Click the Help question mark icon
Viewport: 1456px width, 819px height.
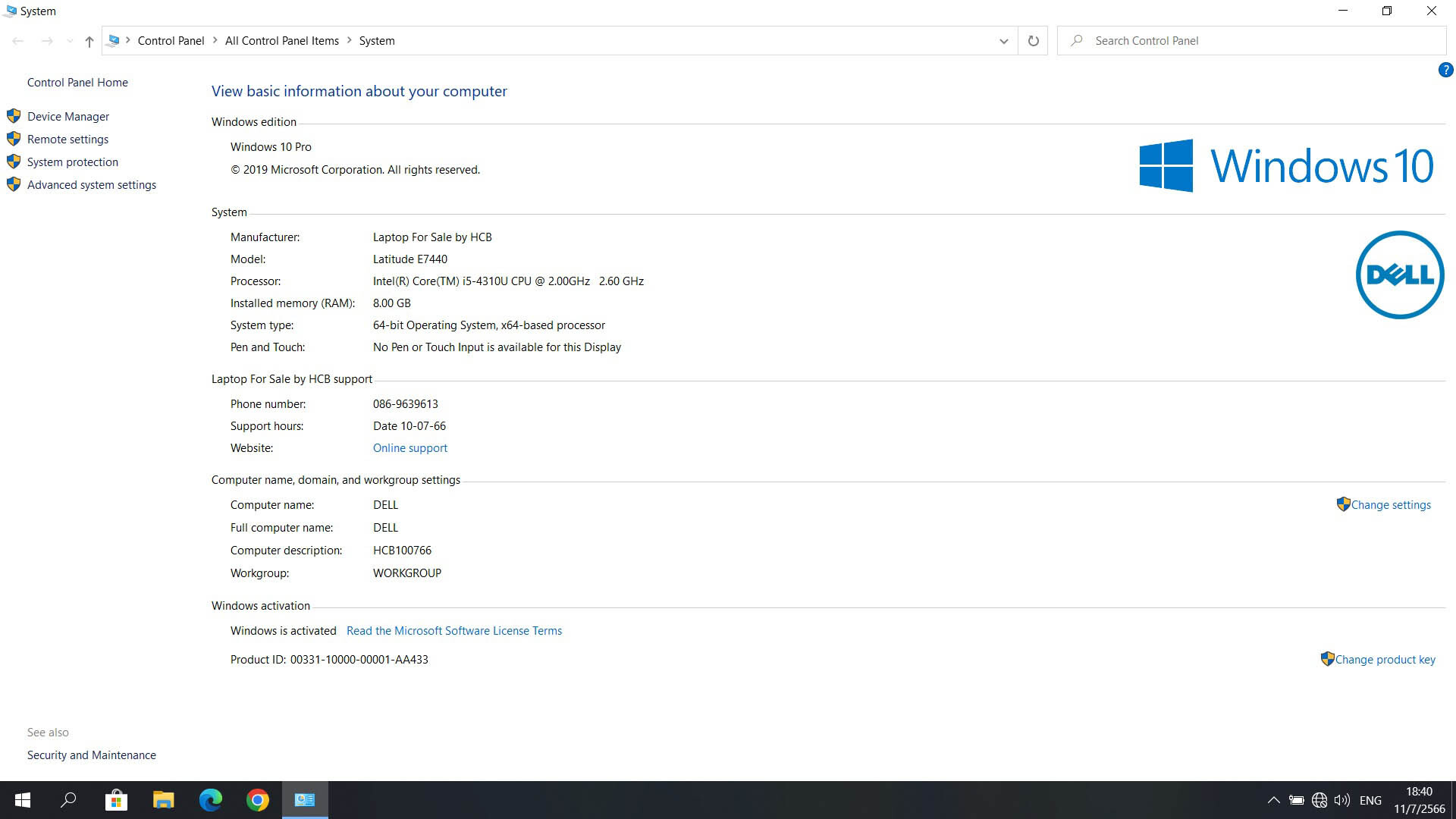tap(1445, 71)
